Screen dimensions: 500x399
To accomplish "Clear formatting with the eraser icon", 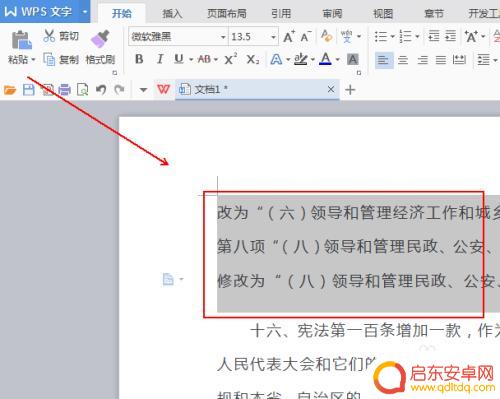I will click(326, 36).
